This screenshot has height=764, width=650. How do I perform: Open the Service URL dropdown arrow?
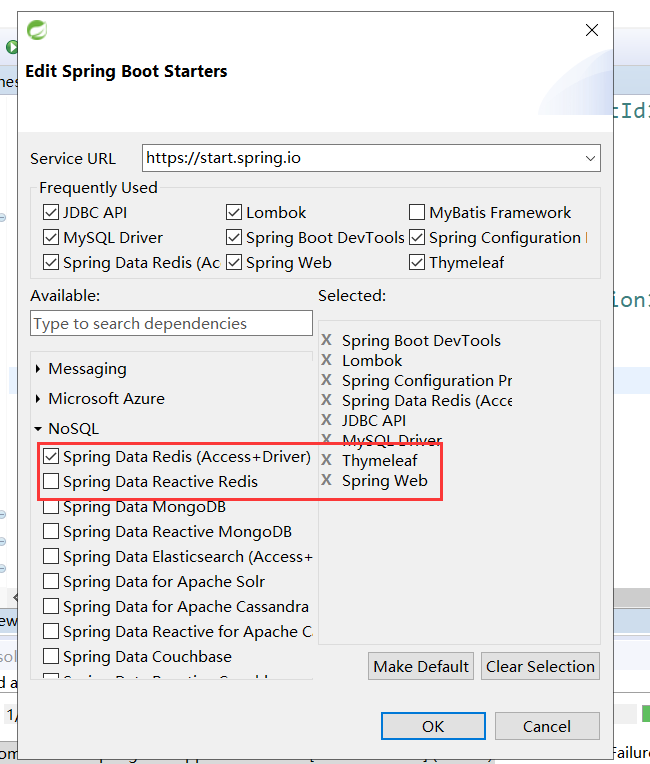tap(590, 158)
